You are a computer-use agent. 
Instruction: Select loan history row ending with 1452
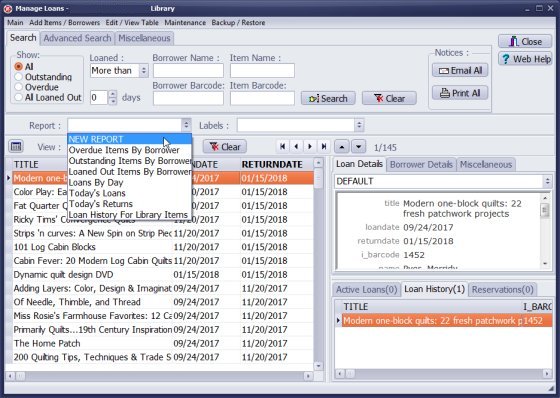(446, 320)
